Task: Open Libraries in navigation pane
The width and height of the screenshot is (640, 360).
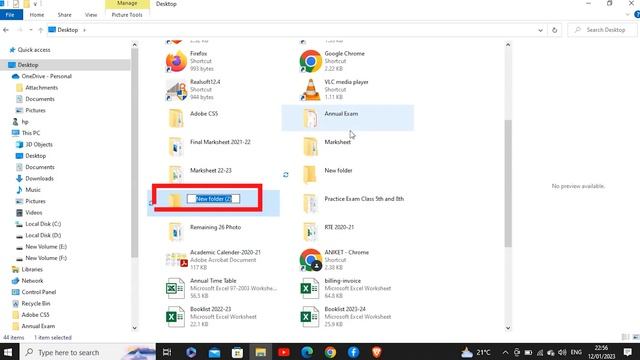Action: [x=32, y=269]
